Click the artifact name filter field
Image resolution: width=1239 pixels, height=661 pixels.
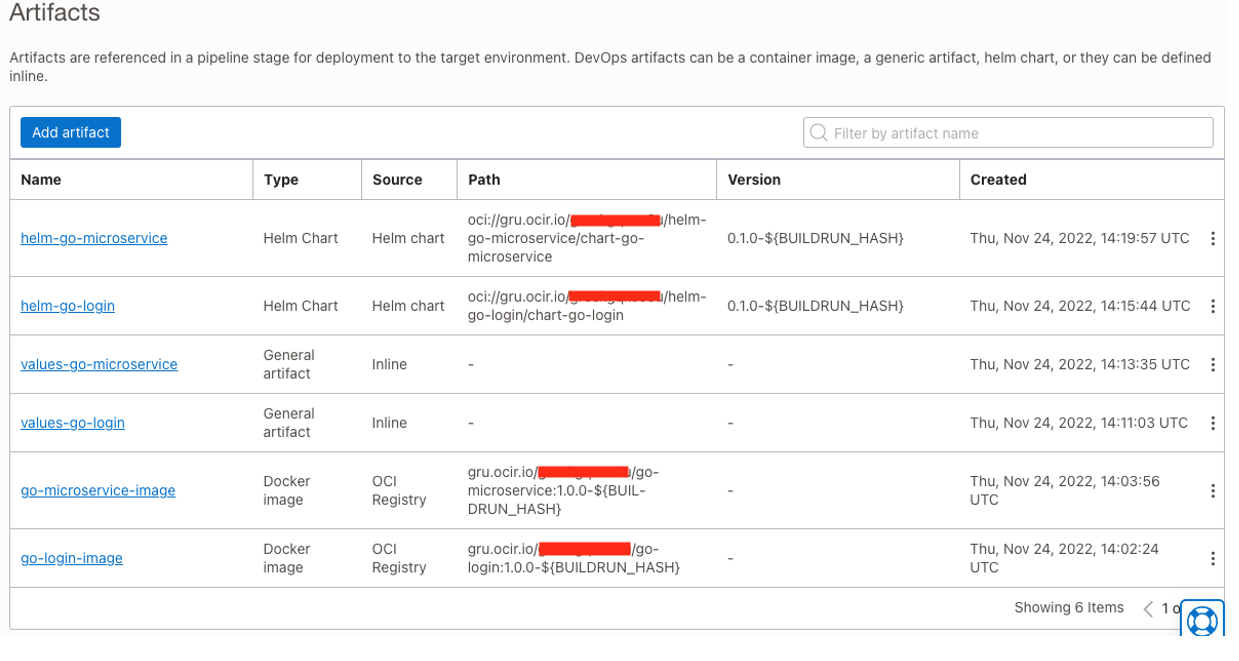1007,132
